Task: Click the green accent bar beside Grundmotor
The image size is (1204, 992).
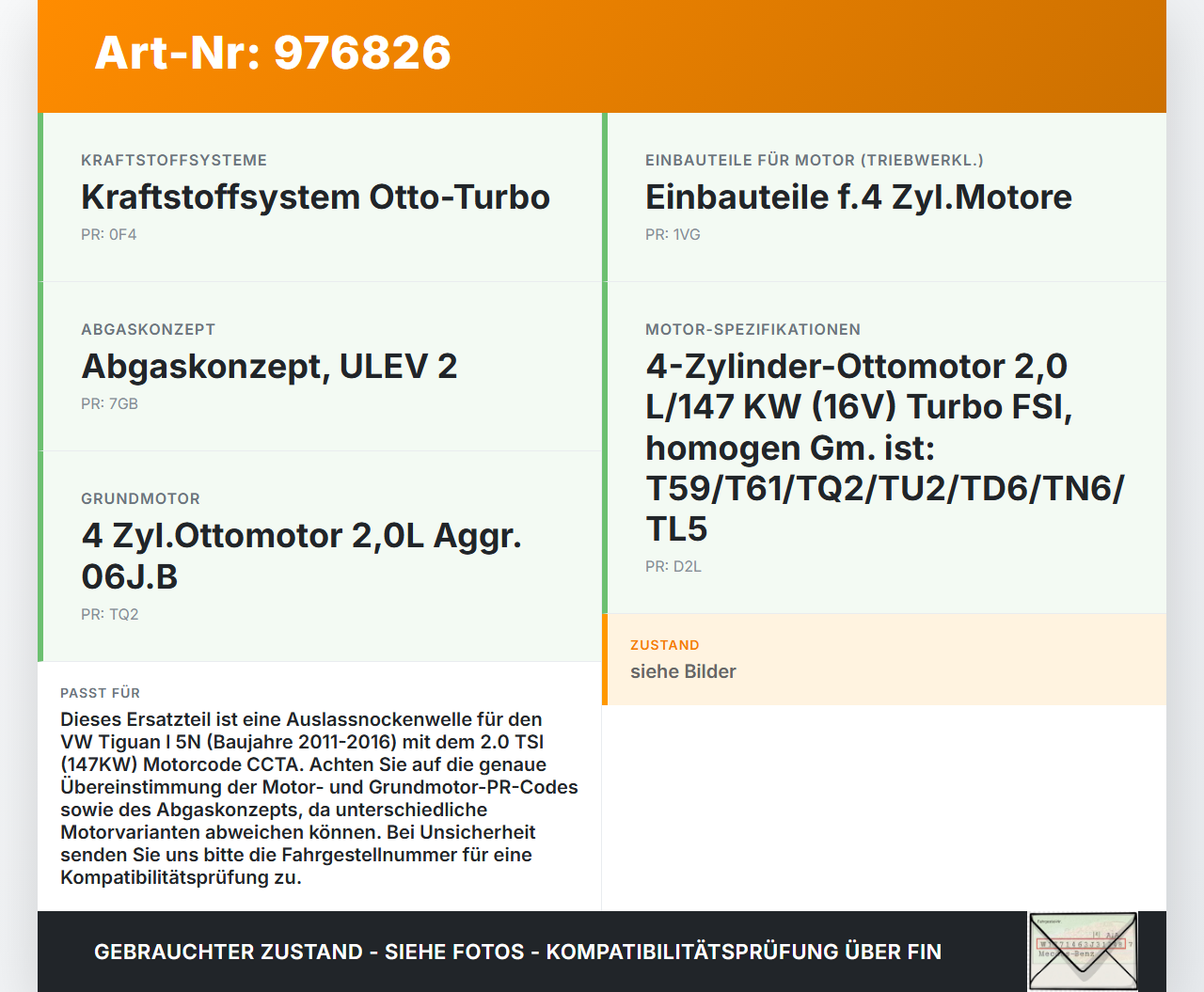Action: point(40,555)
